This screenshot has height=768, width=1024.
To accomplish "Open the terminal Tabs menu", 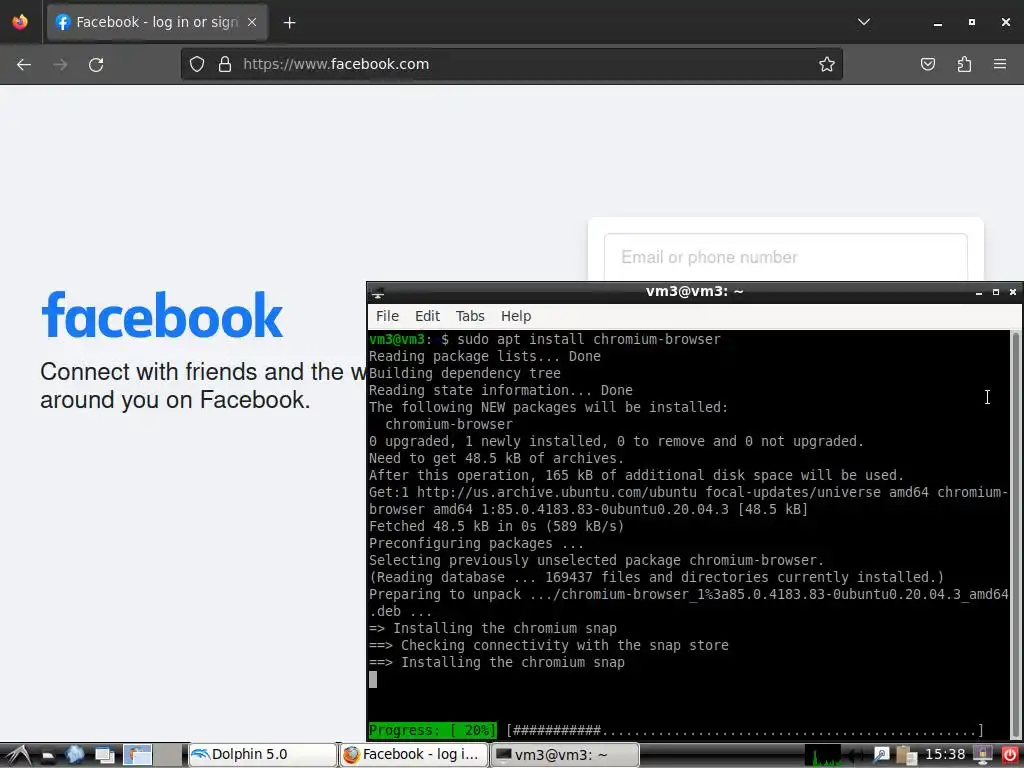I will [x=470, y=316].
